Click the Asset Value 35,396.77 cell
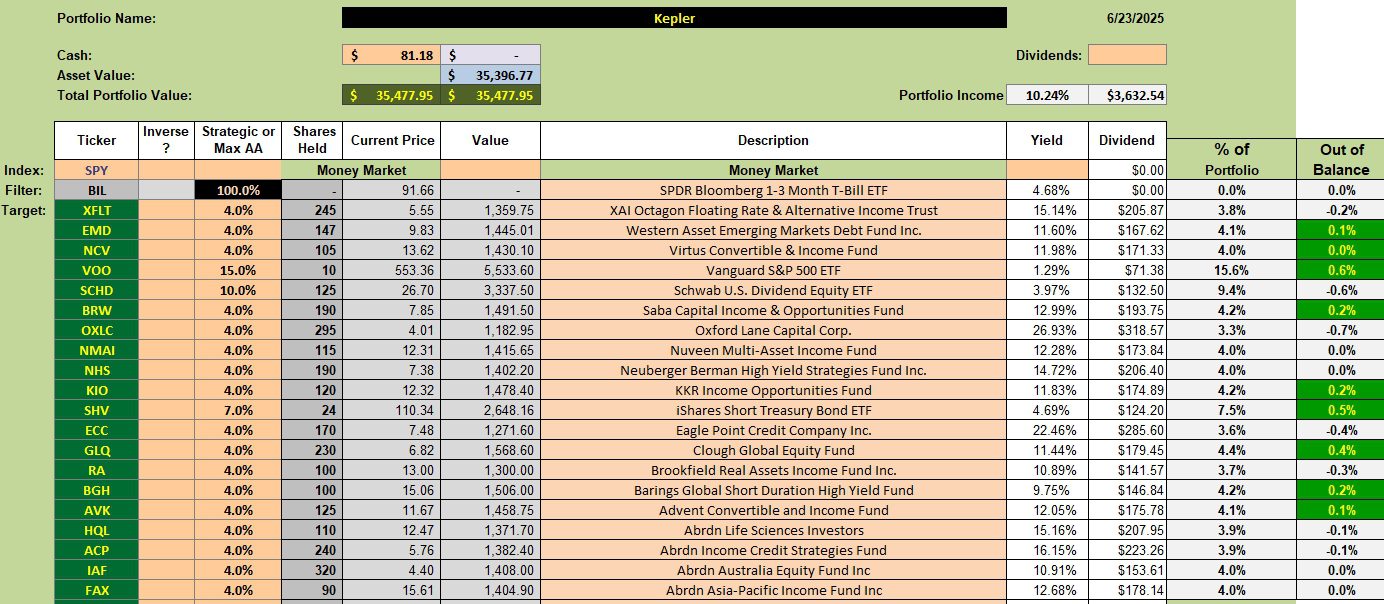The image size is (1384, 604). tap(490, 75)
